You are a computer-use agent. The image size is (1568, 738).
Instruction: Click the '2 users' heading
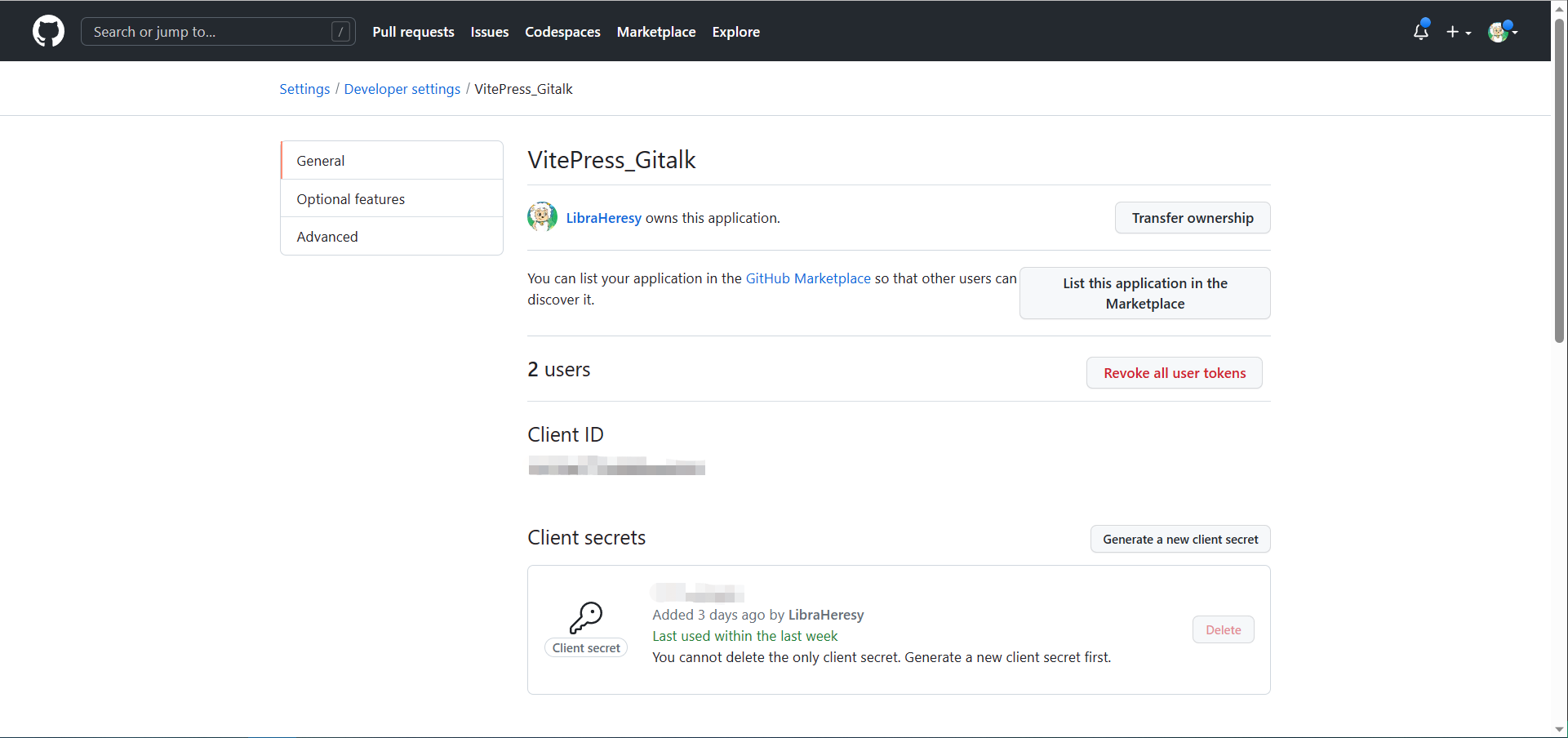pos(559,370)
